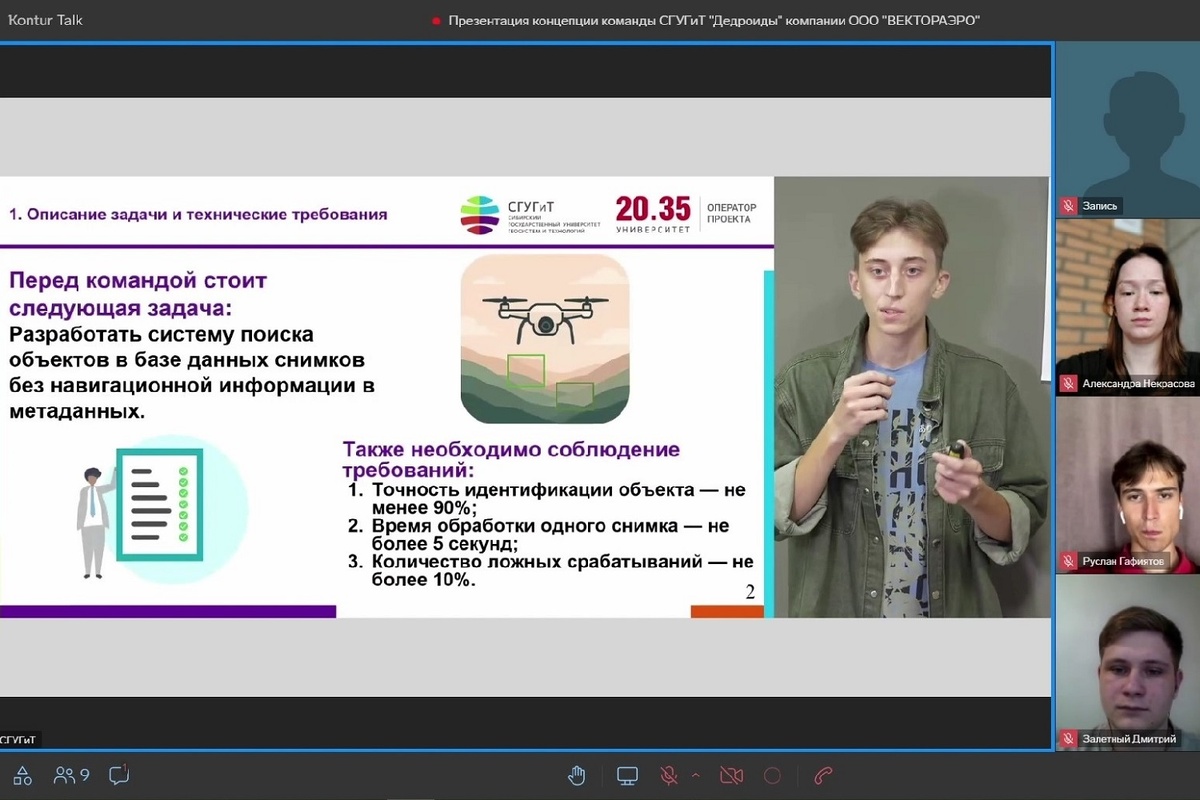This screenshot has width=1200, height=800.
Task: Click the ОПЕРАТОР ПРОЕКТА label
Action: point(731,213)
